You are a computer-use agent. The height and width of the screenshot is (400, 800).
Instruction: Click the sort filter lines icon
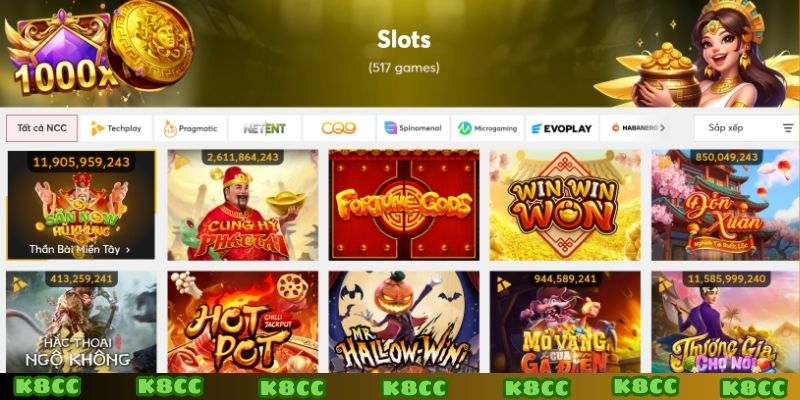tap(788, 128)
